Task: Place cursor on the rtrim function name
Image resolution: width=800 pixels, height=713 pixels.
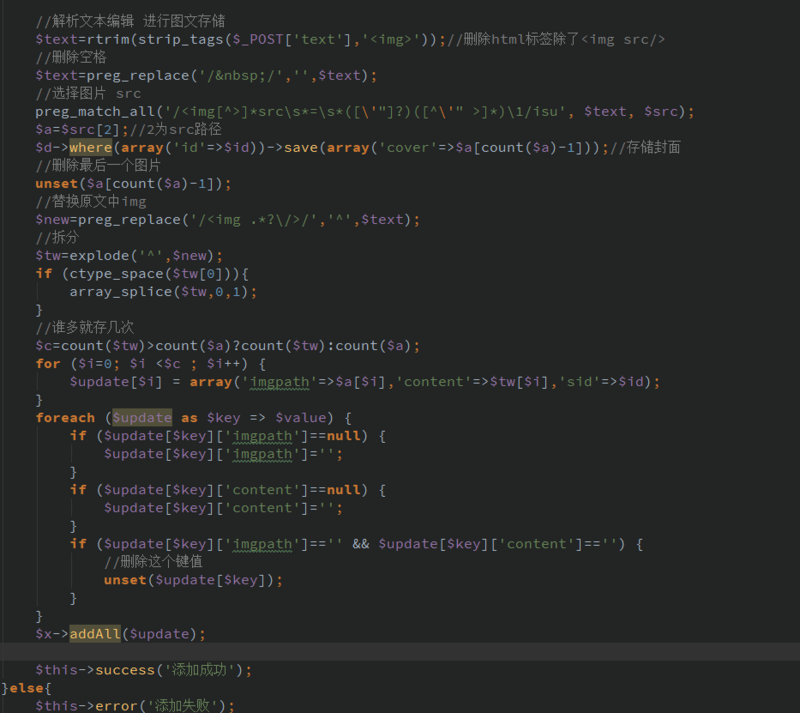Action: (x=108, y=39)
